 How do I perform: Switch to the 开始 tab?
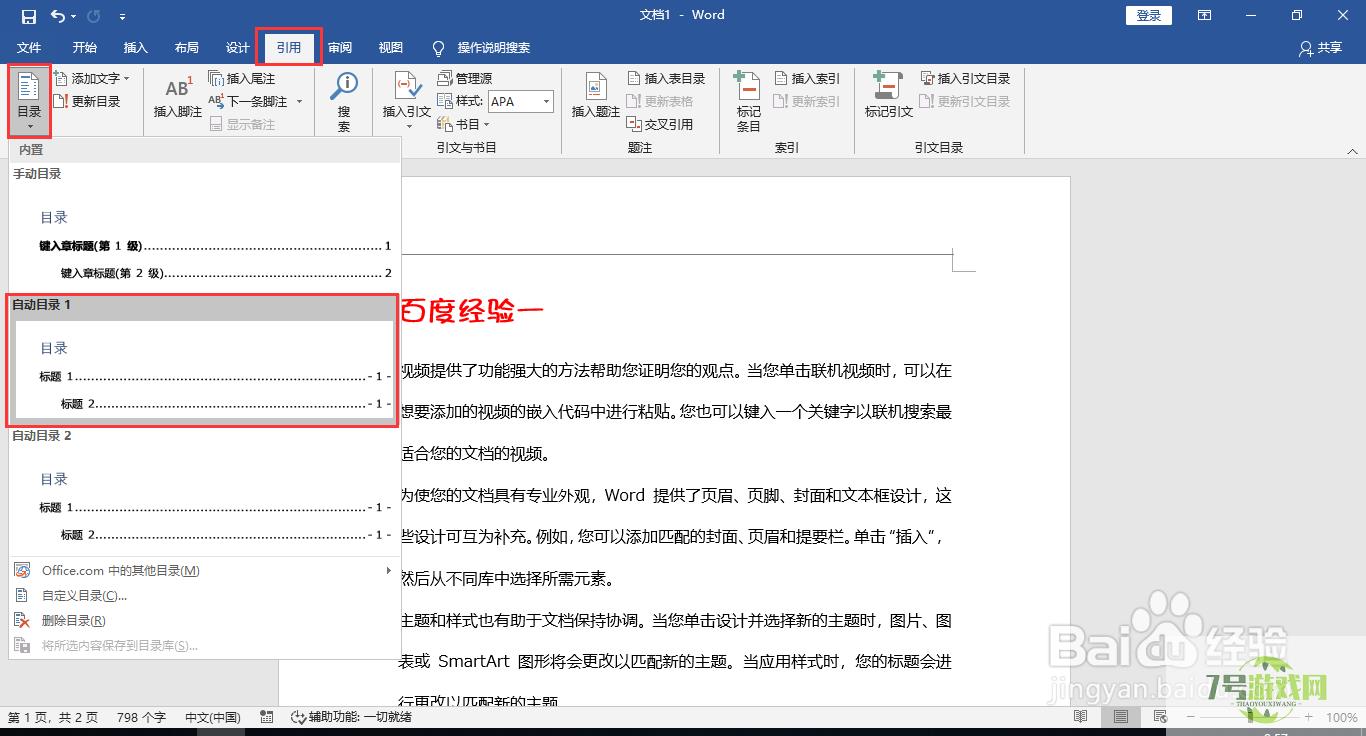84,48
